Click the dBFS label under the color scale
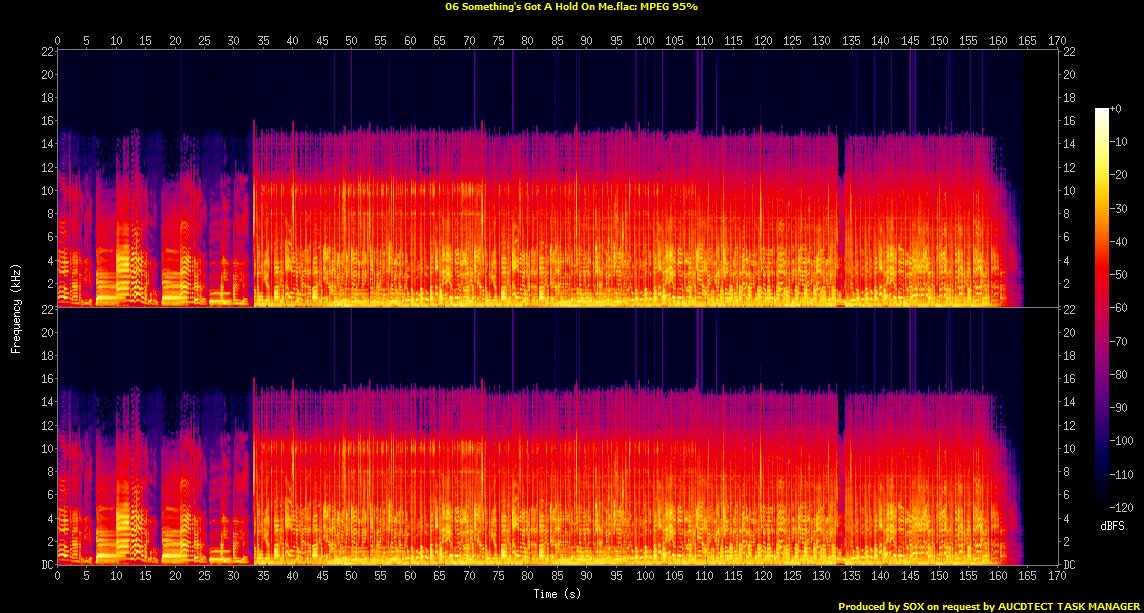The image size is (1144, 613). [1111, 523]
